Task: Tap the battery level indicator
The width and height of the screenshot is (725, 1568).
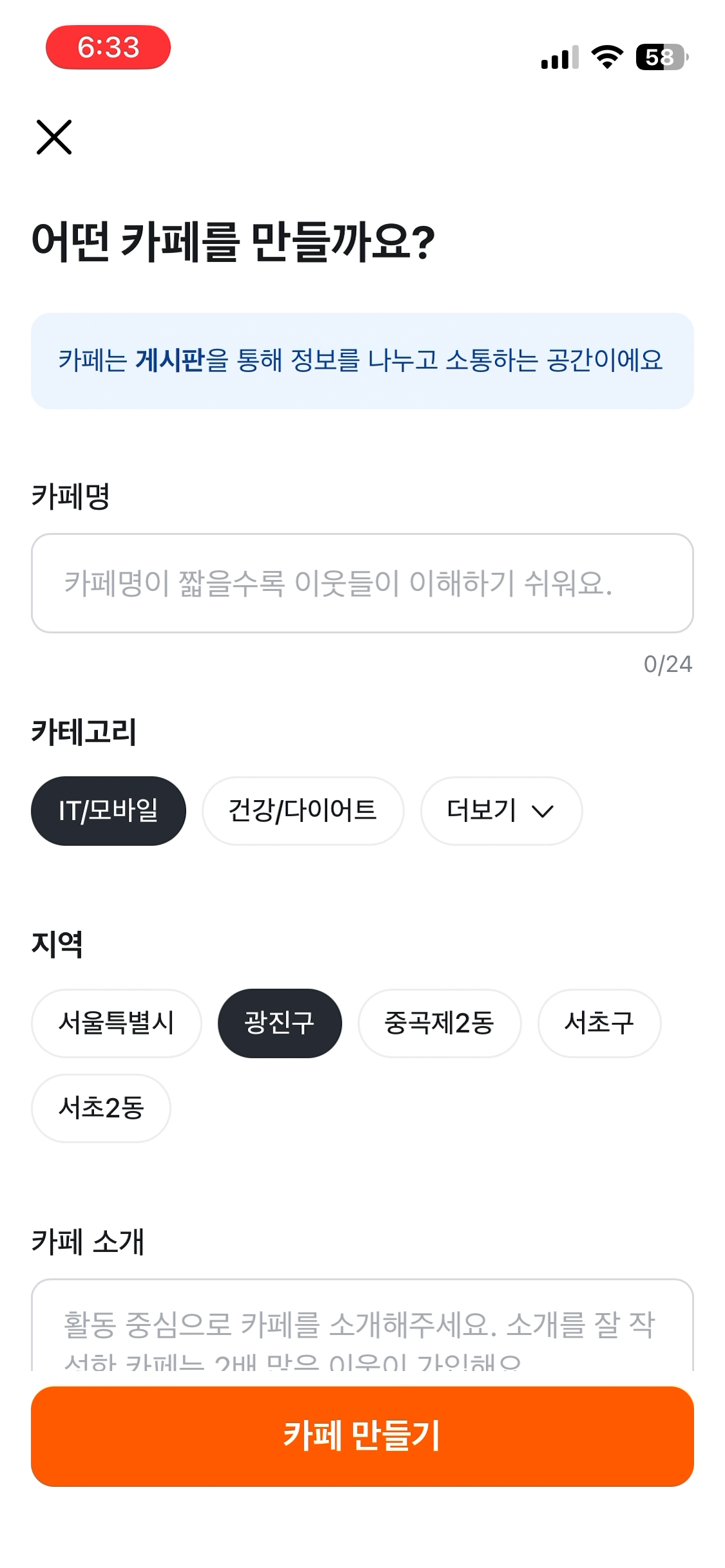Action: [x=661, y=57]
